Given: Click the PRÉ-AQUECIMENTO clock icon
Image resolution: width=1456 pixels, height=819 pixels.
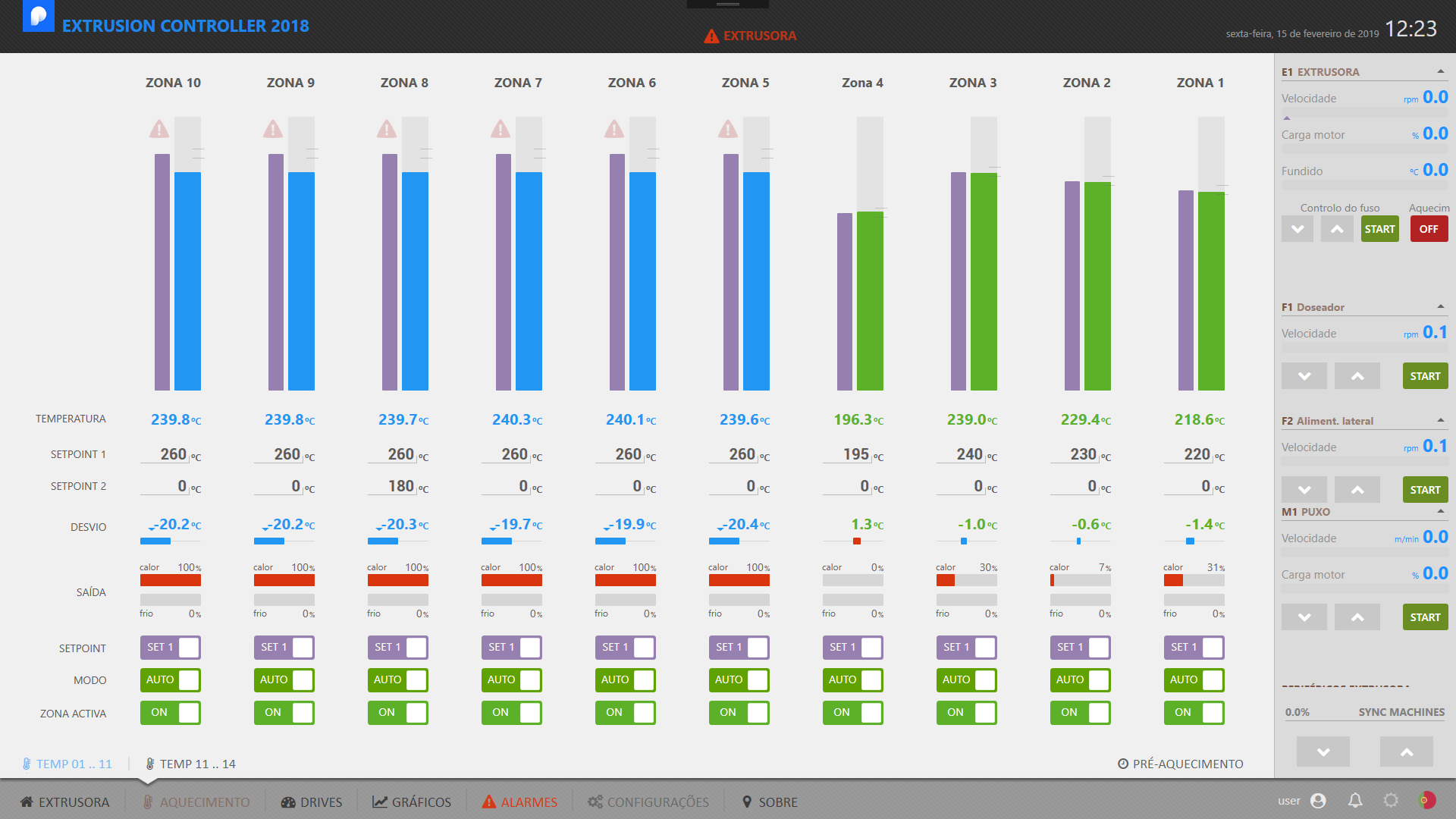Looking at the screenshot, I should [1123, 764].
